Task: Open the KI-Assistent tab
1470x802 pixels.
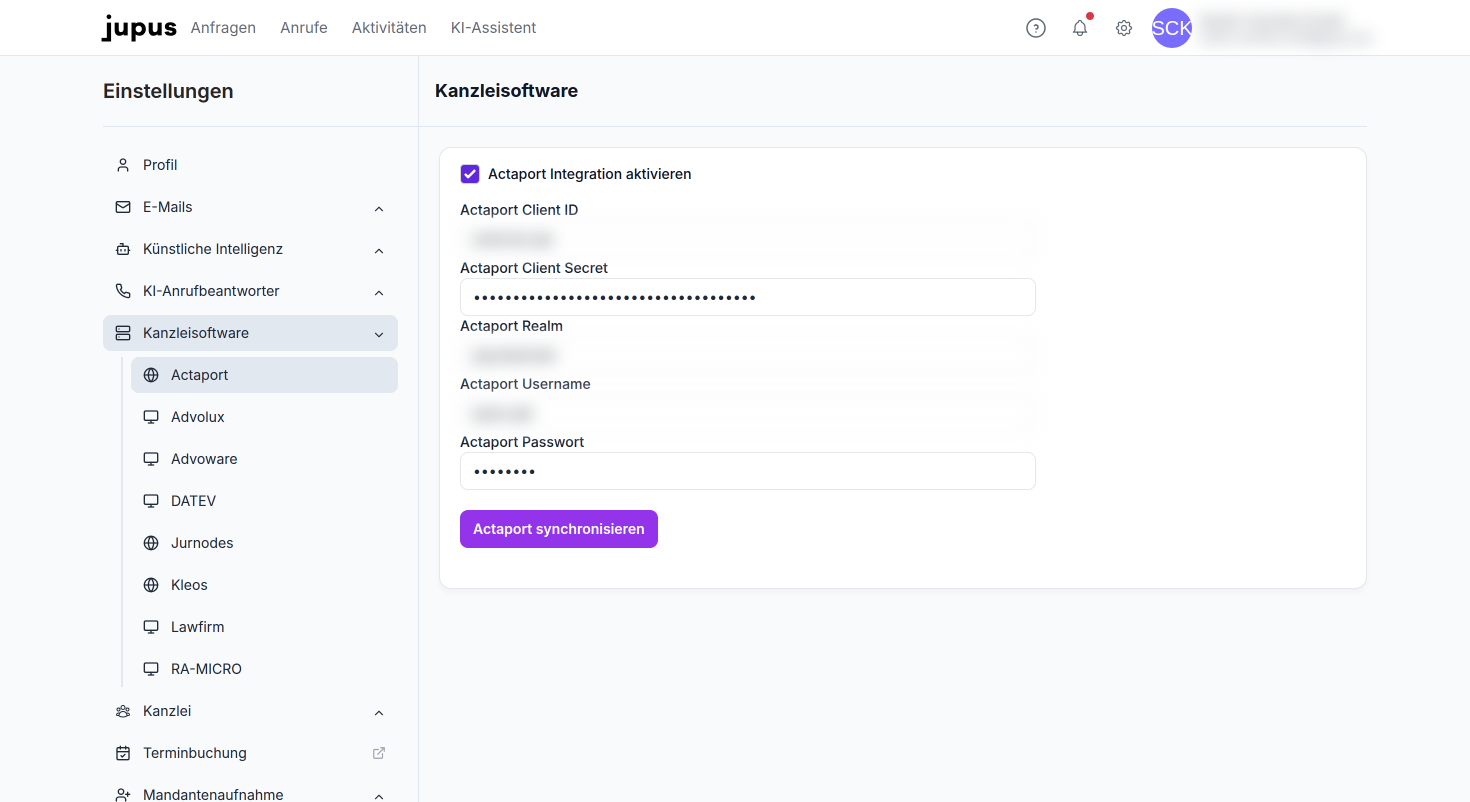Action: 494,28
